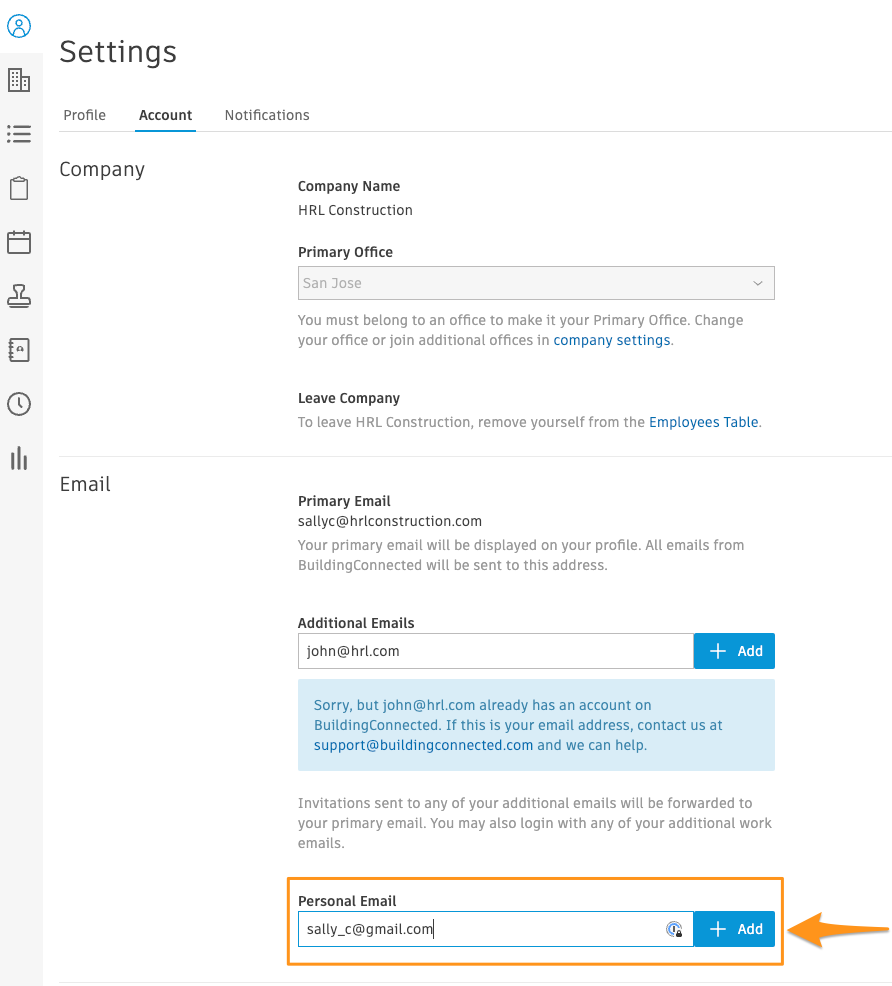Click the Additional Emails input showing john@hrl.com
Image resolution: width=892 pixels, height=986 pixels.
tap(495, 651)
